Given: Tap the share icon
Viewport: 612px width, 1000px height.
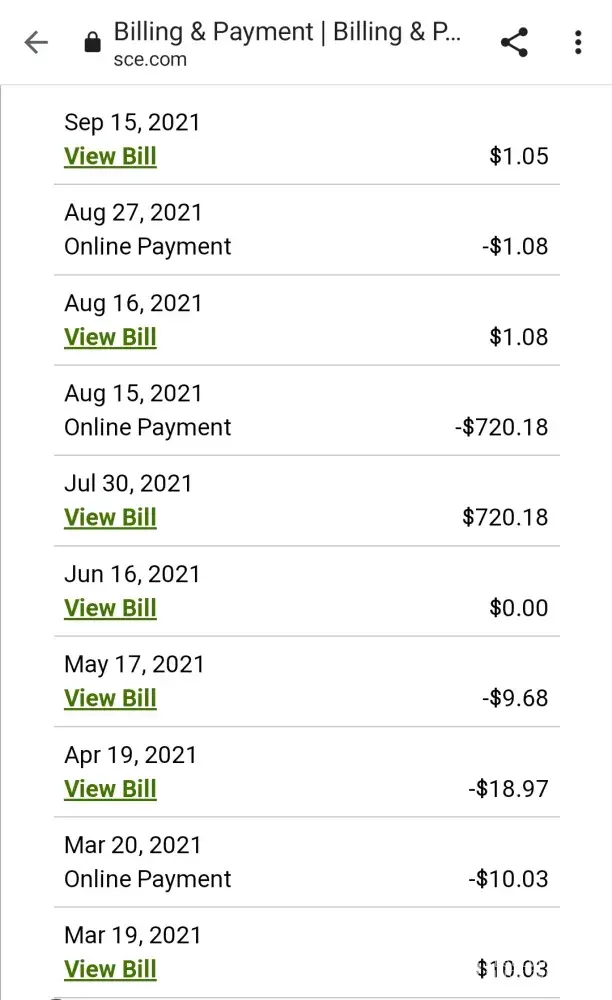Looking at the screenshot, I should pos(514,43).
